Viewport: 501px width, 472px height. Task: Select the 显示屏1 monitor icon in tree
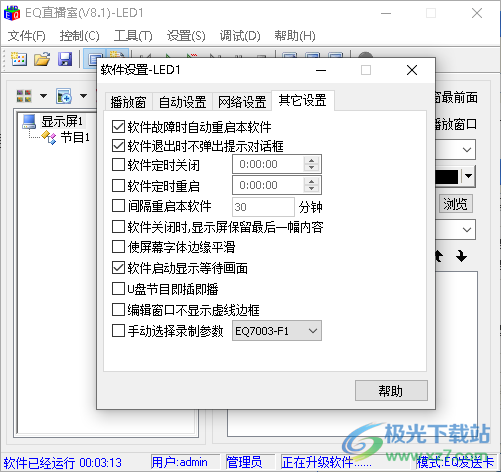pos(29,122)
